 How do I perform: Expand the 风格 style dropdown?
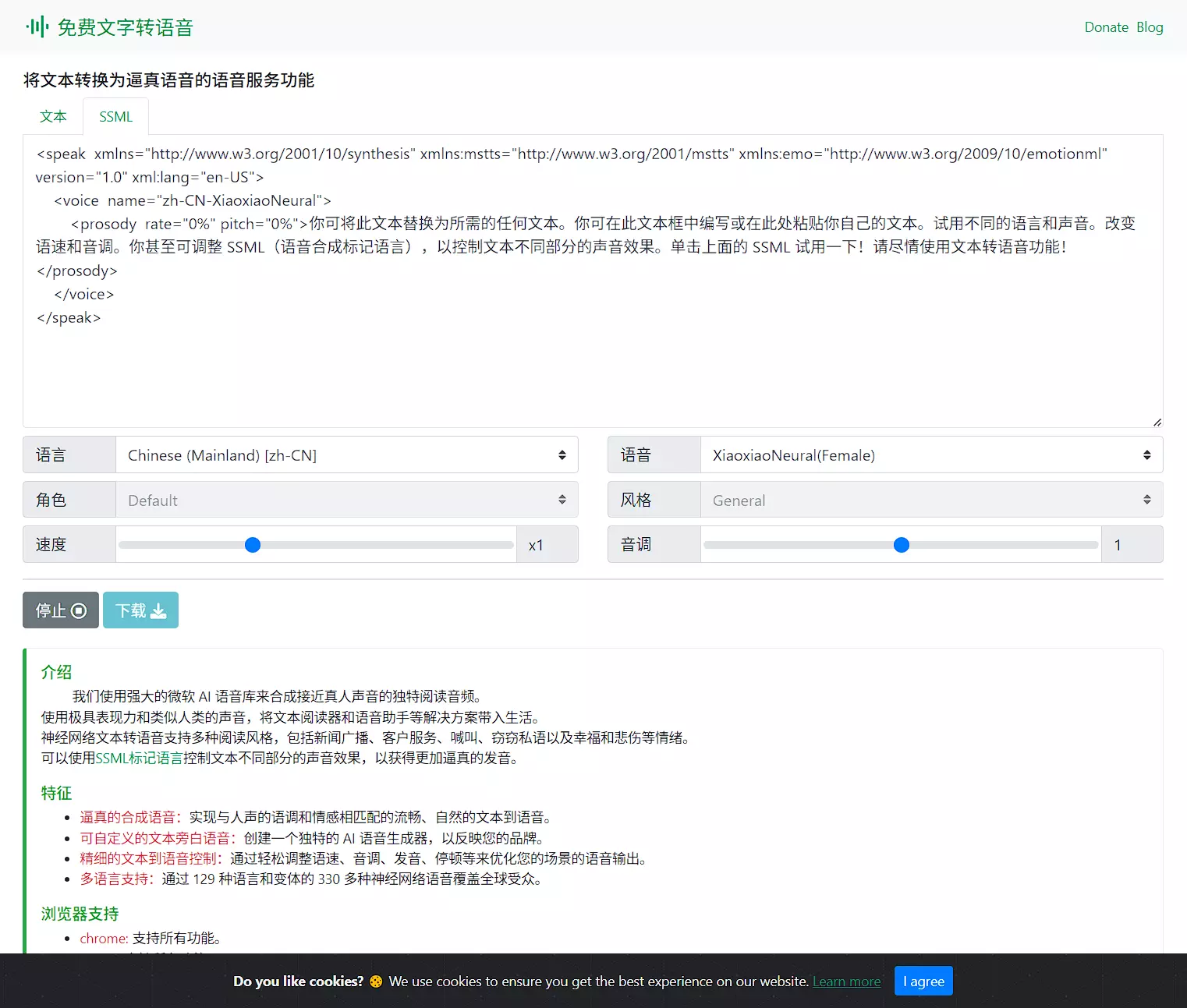[x=931, y=500]
